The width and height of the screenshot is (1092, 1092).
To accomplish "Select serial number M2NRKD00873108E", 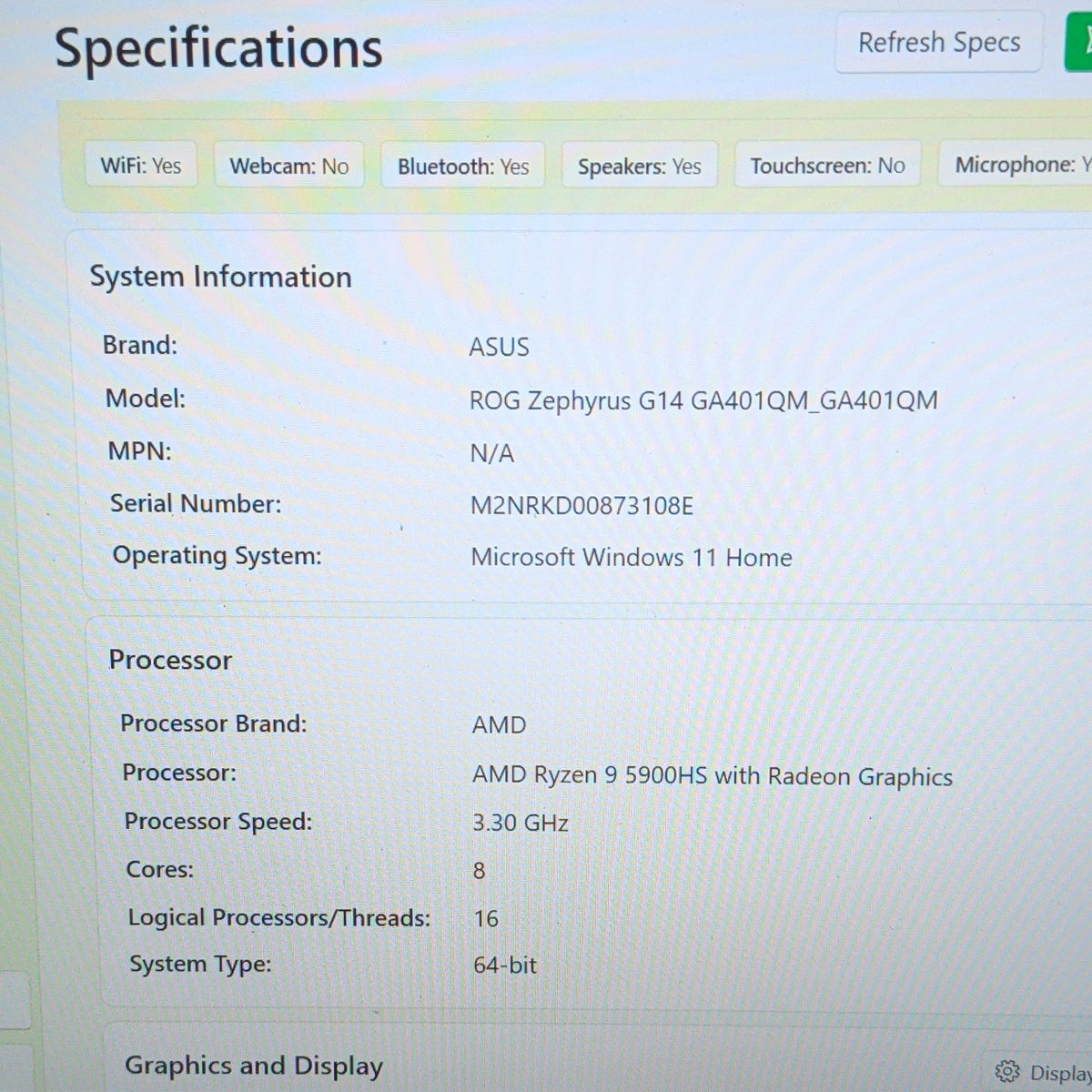I will click(x=581, y=505).
